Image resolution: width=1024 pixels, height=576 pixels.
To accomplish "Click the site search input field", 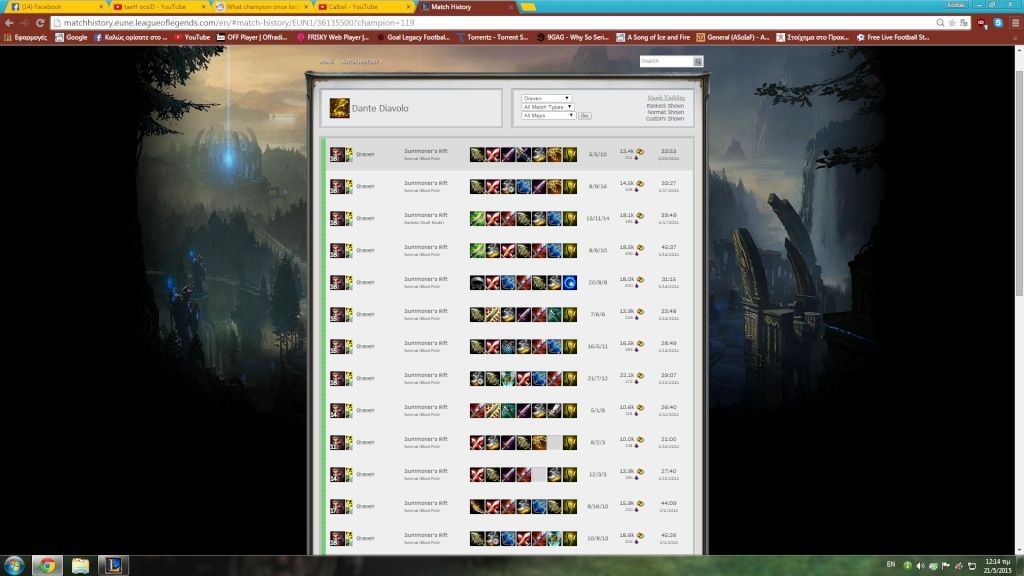I will 666,61.
